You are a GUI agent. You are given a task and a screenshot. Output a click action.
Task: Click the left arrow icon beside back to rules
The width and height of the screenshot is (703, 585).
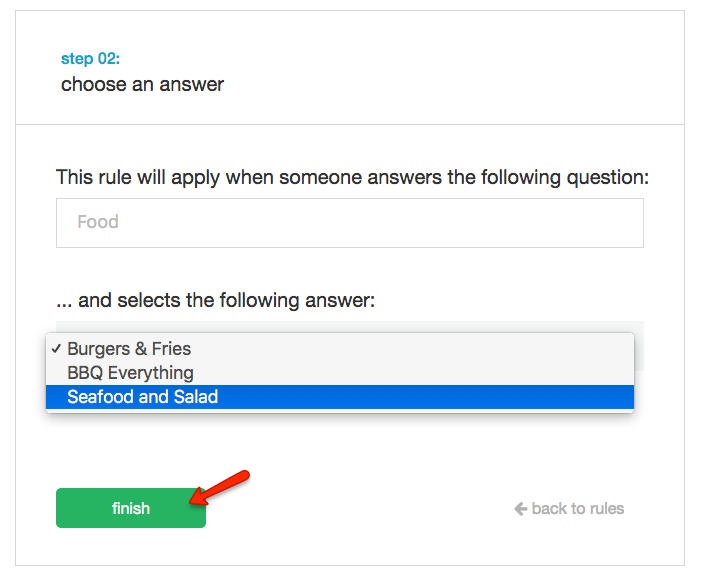[x=520, y=509]
